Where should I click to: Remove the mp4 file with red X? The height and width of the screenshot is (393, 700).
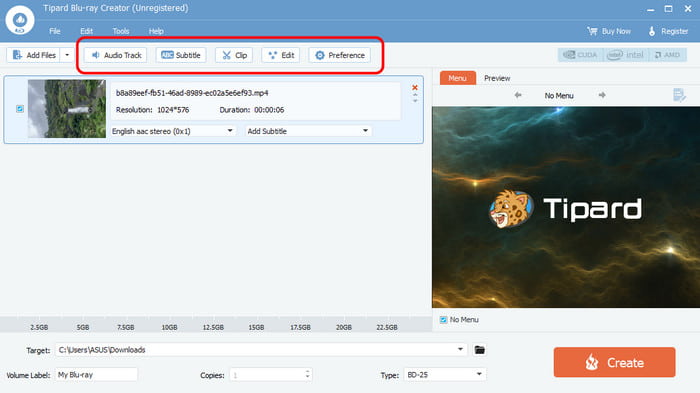point(415,88)
